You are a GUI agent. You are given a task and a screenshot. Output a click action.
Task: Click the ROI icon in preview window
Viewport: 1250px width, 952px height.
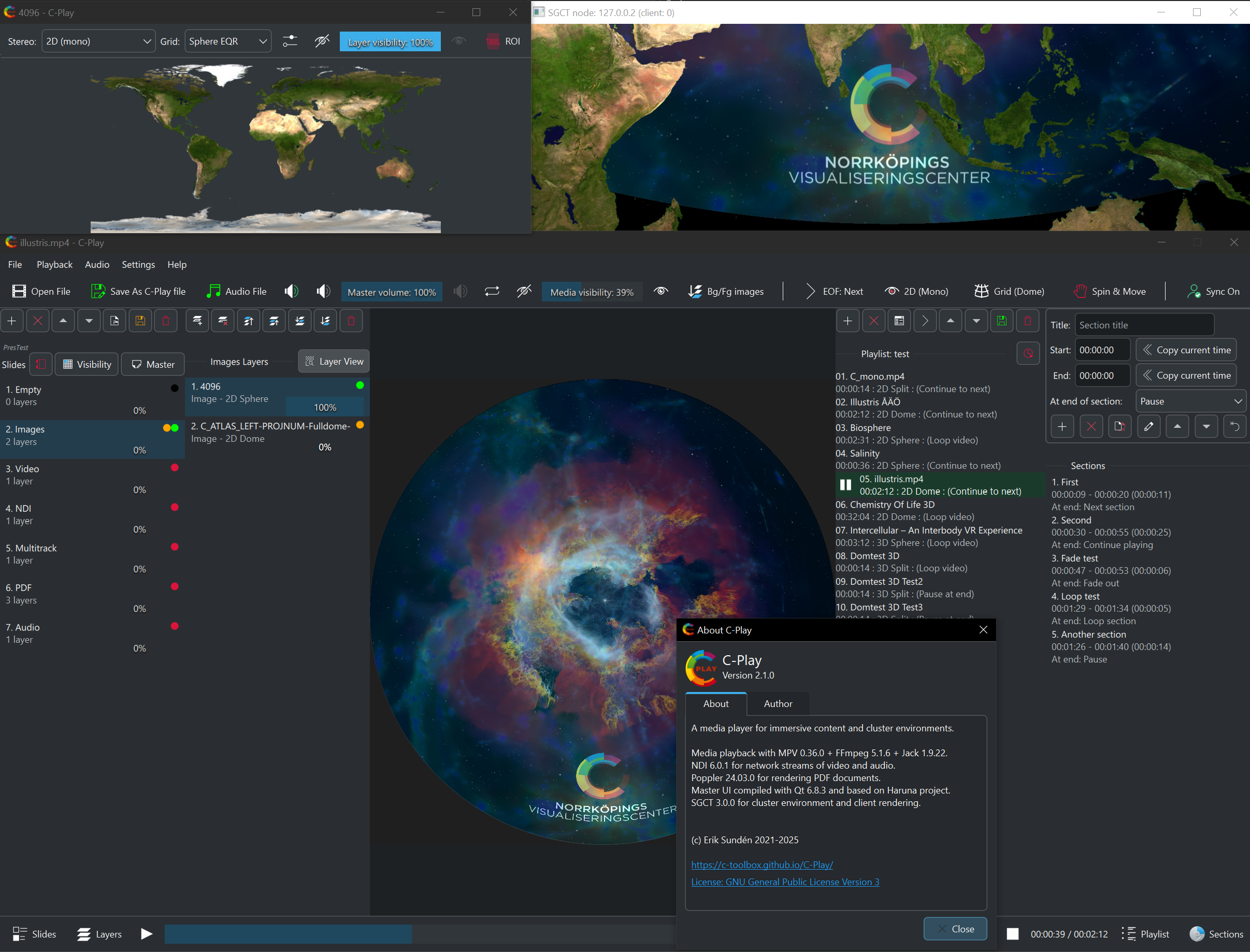point(493,41)
